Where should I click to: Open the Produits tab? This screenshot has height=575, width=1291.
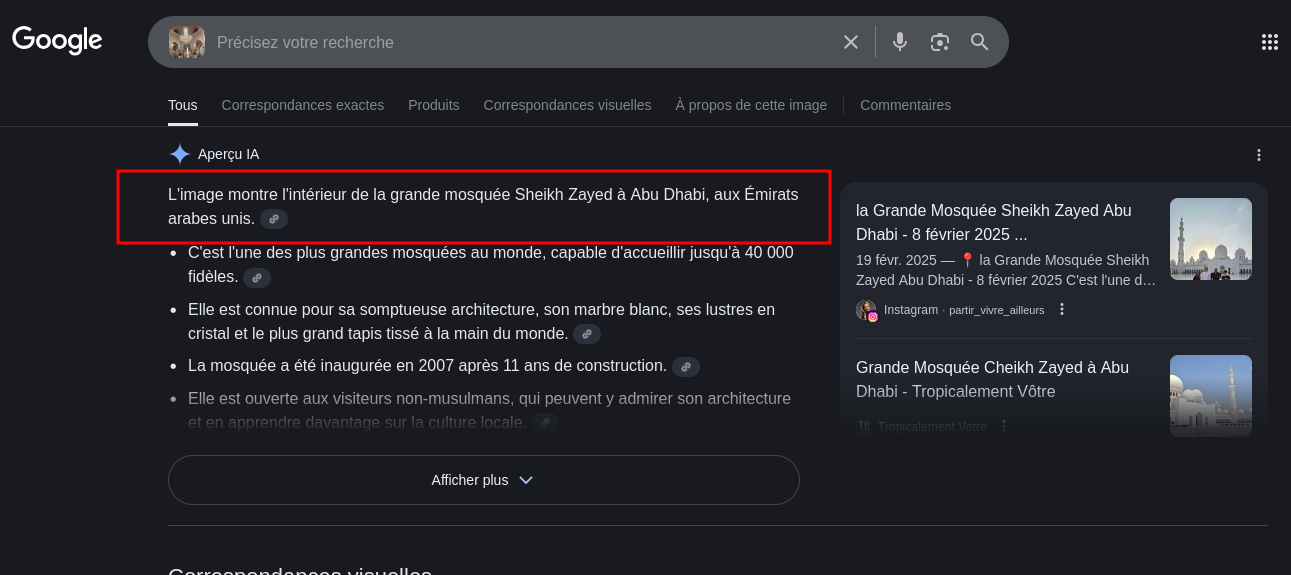433,105
